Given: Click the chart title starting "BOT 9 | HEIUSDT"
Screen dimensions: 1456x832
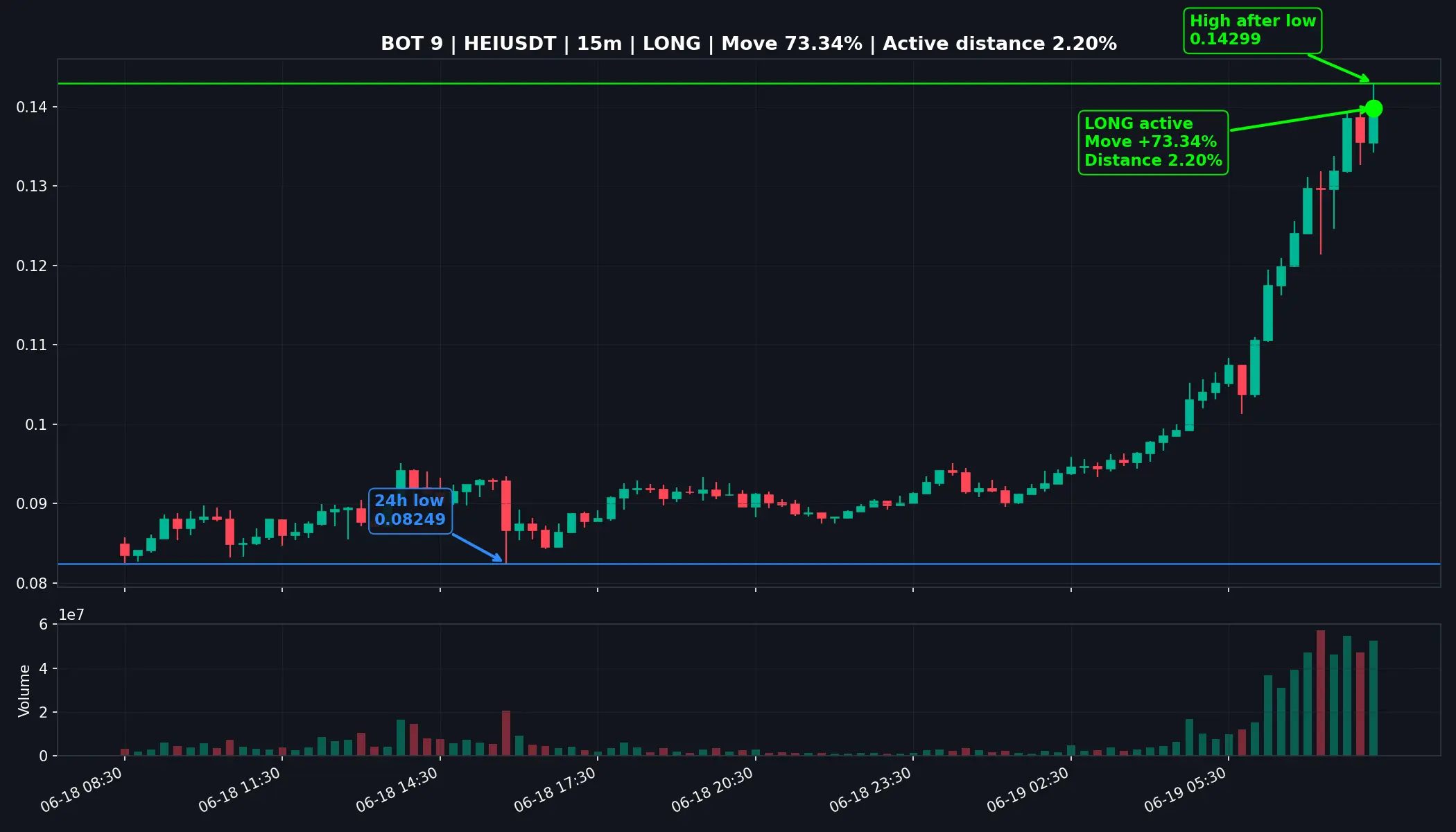Looking at the screenshot, I should [x=749, y=44].
